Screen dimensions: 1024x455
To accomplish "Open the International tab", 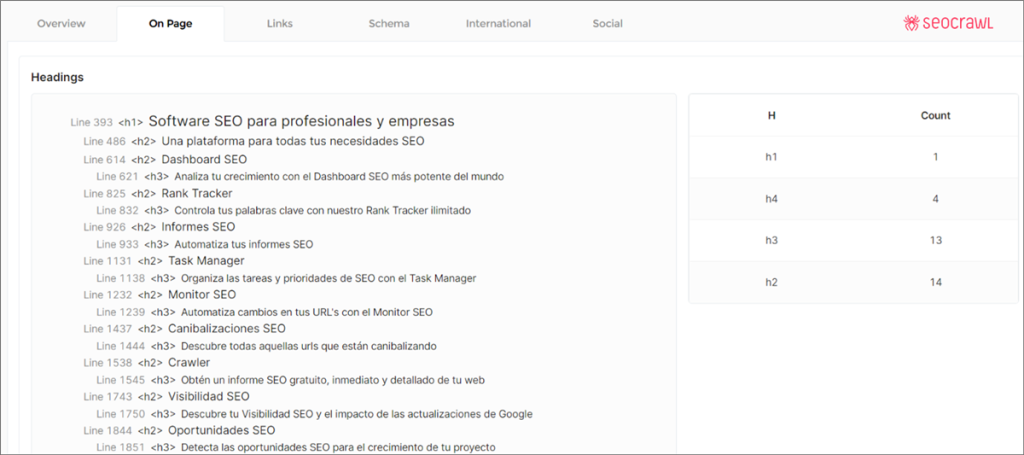I will (498, 24).
